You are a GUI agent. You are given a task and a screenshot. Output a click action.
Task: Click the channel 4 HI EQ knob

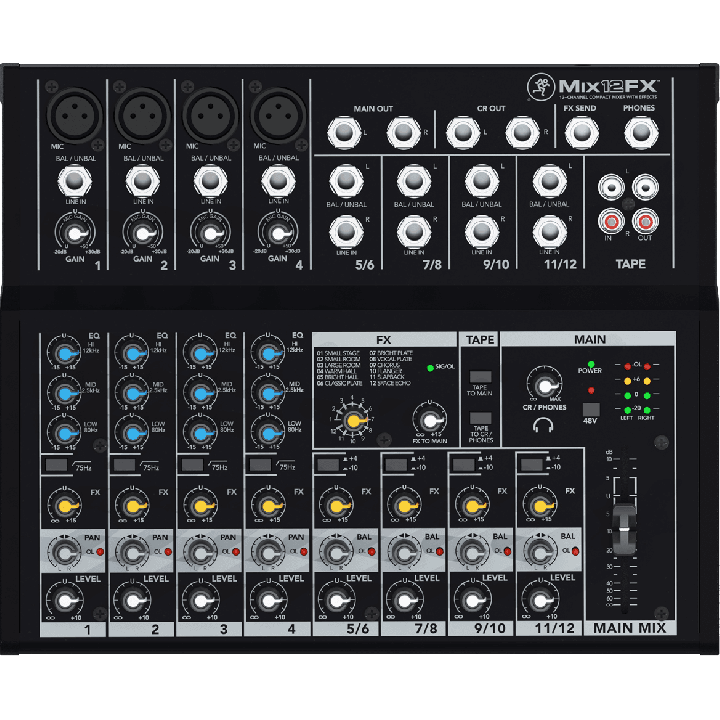268,354
